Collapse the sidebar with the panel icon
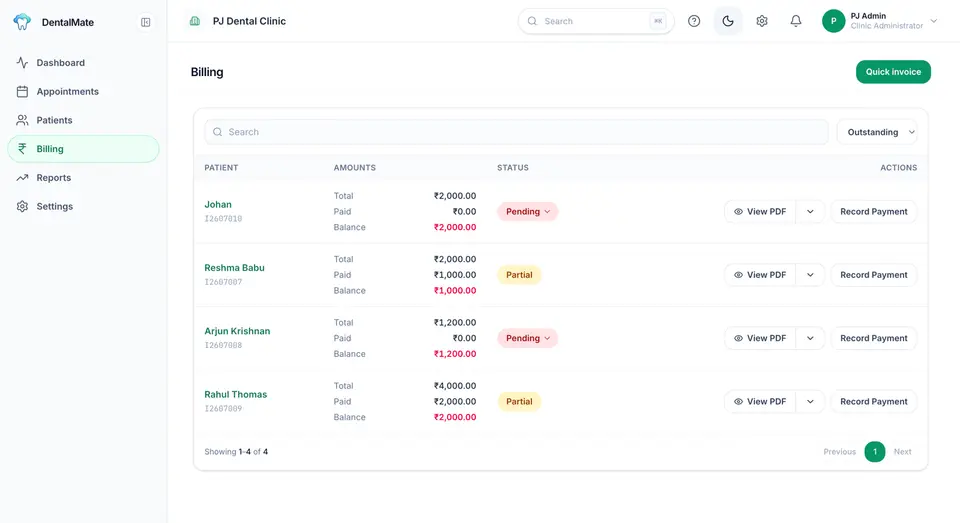 click(x=146, y=22)
